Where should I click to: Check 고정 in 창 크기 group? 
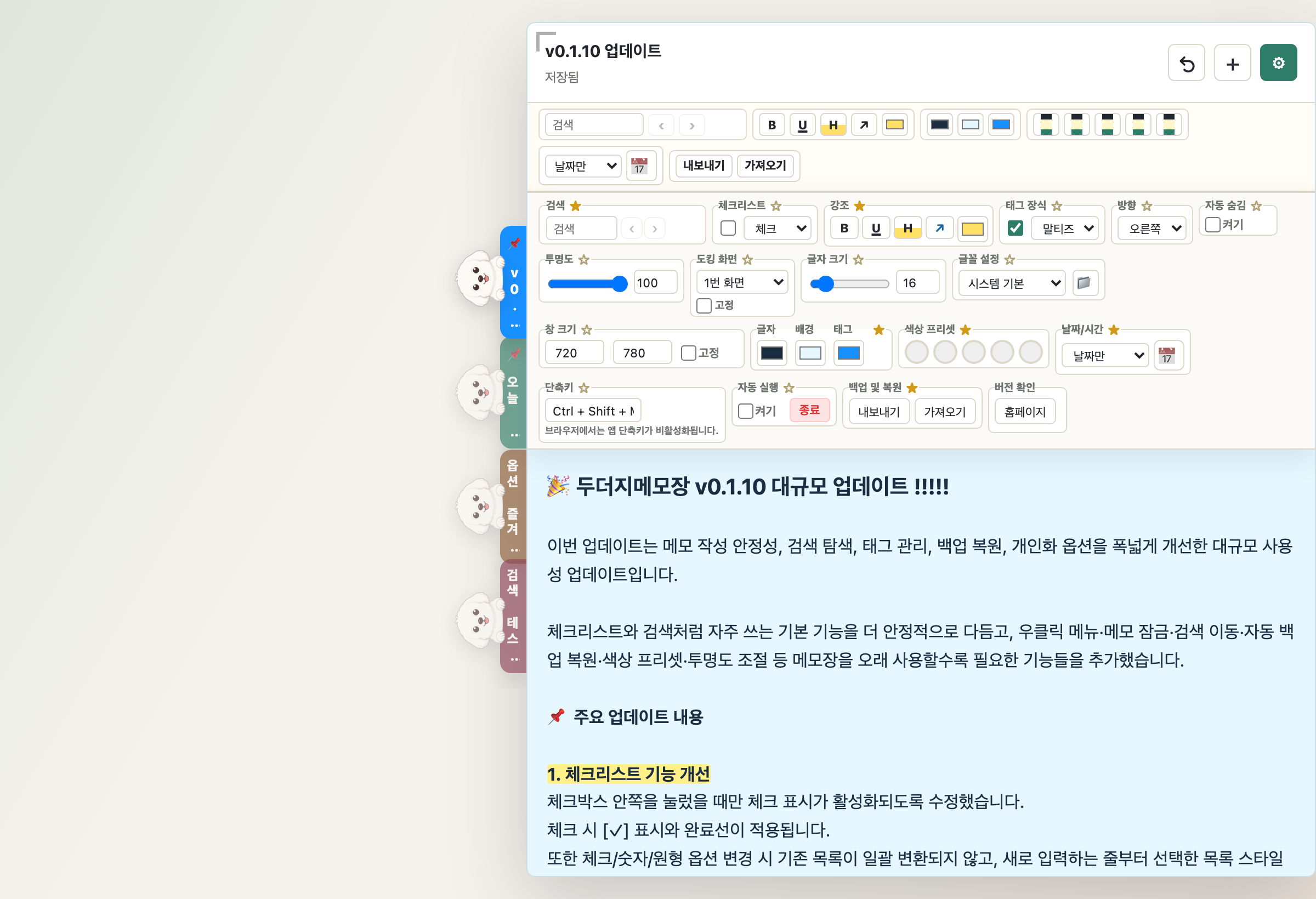689,352
